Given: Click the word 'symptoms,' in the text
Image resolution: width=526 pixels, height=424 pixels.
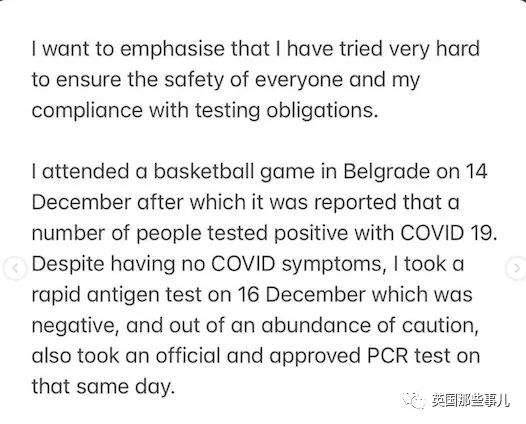Looking at the screenshot, I should click(x=334, y=265).
